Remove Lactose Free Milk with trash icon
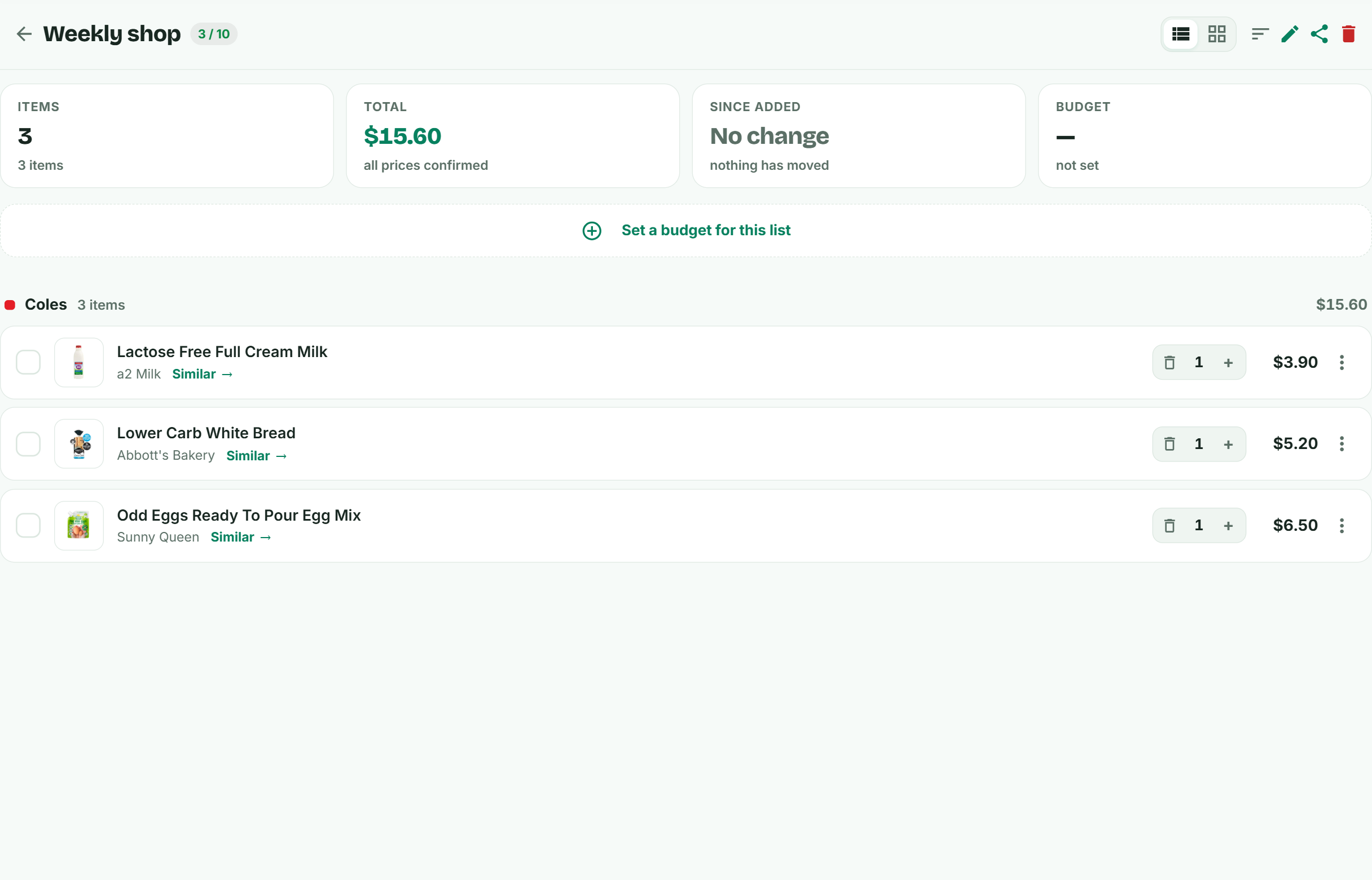This screenshot has width=1372, height=880. tap(1169, 362)
